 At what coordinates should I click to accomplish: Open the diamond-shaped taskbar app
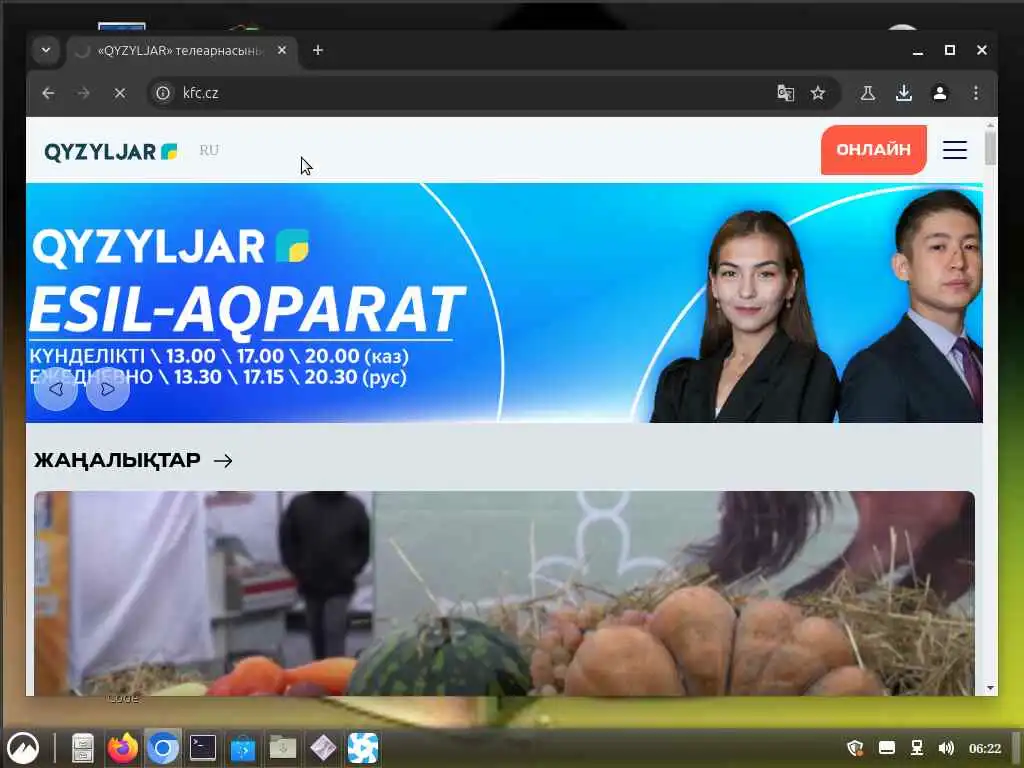tap(323, 748)
